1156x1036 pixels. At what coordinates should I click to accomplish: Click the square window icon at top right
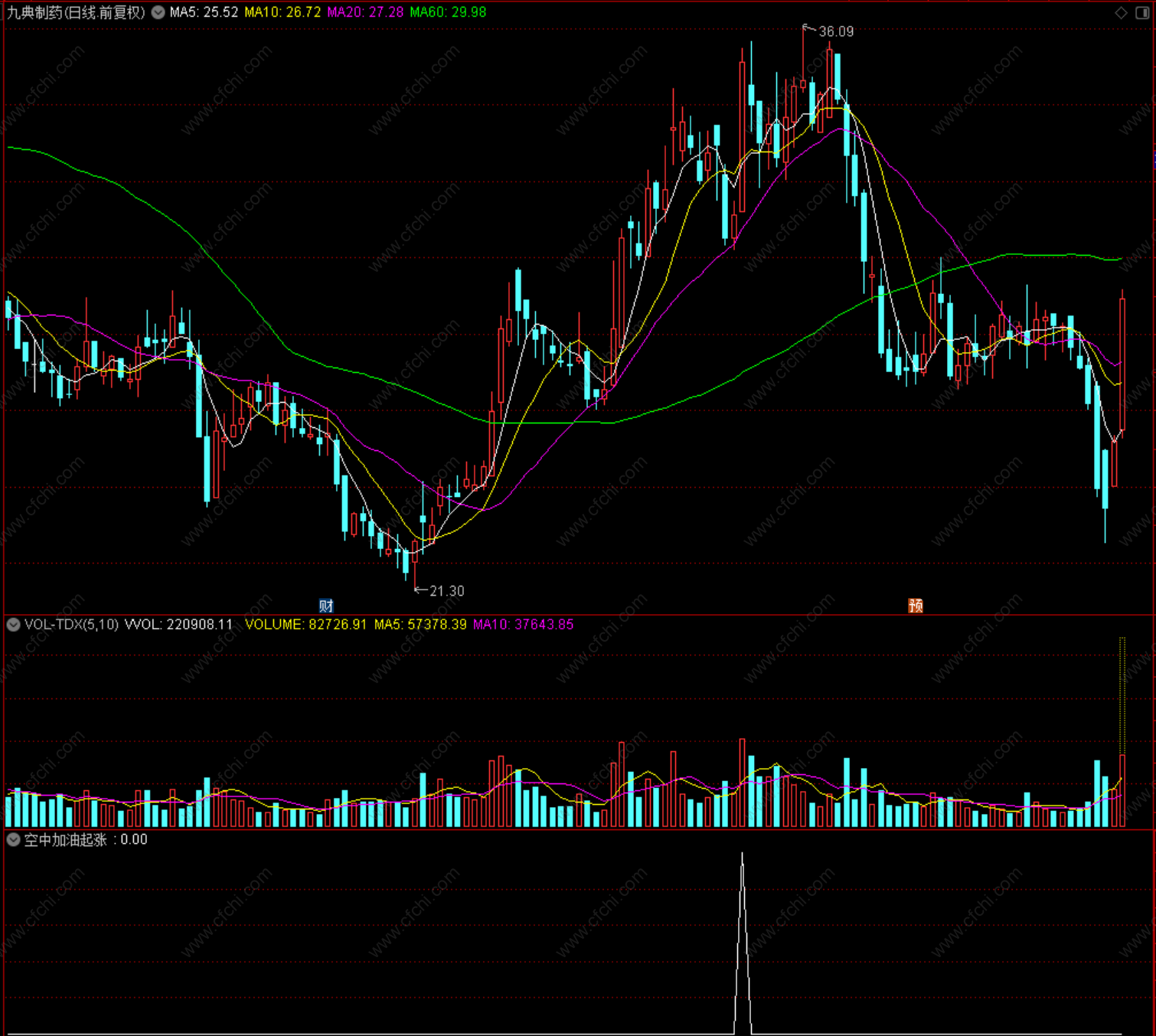1141,12
